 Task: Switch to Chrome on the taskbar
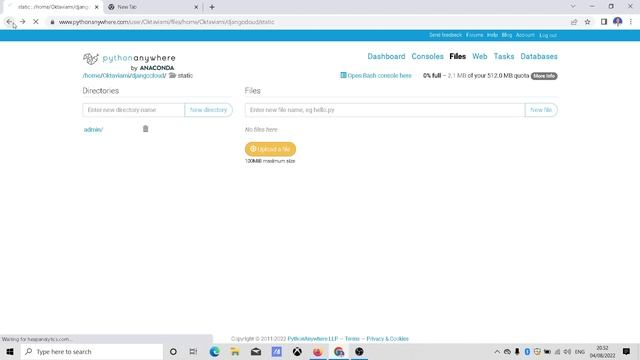338,351
